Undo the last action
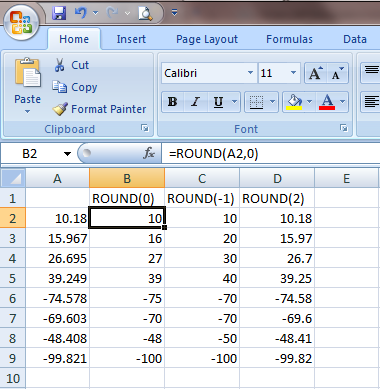Image resolution: width=380 pixels, height=389 pixels. coord(81,13)
